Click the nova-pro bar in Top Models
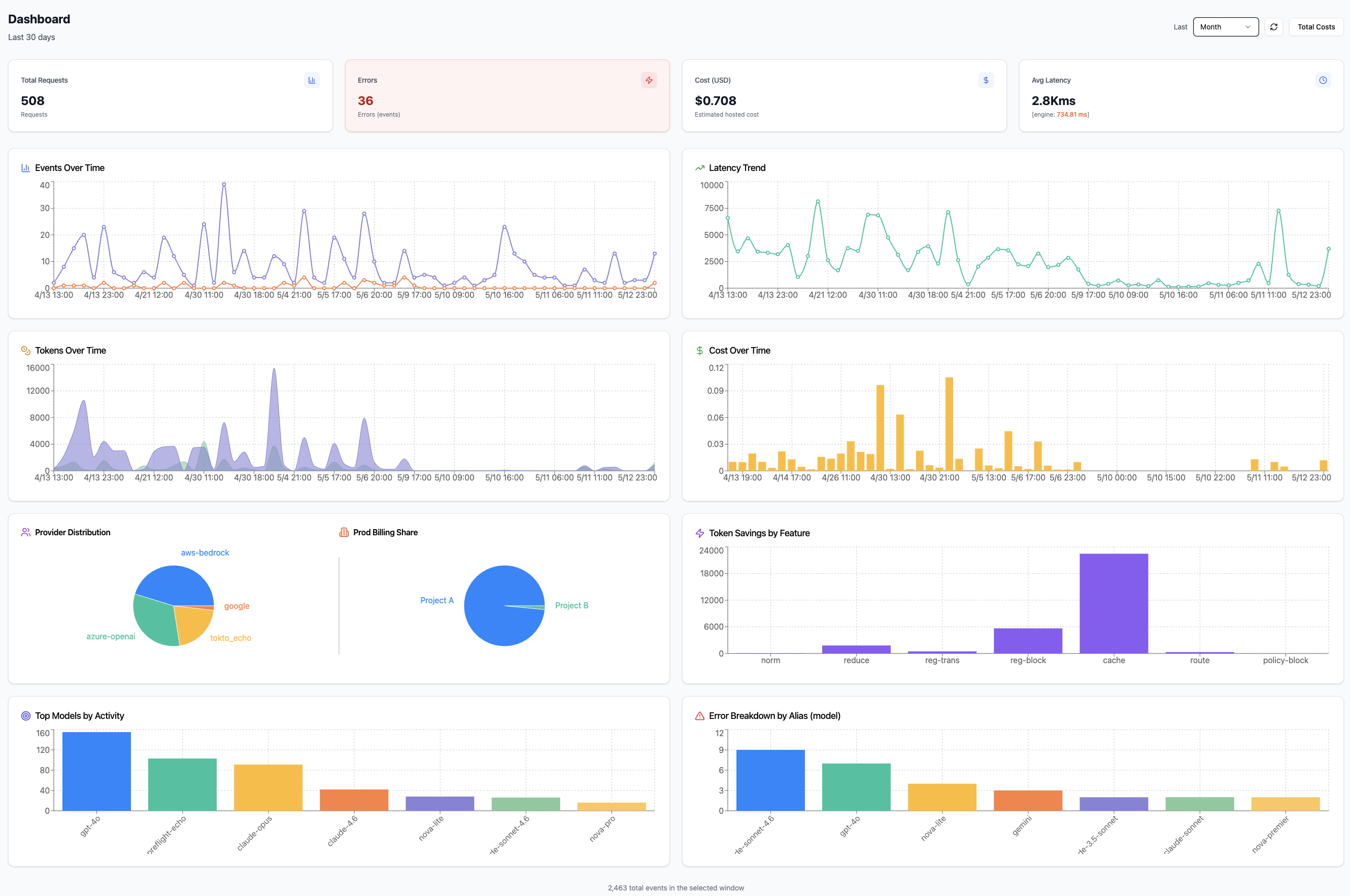The width and height of the screenshot is (1350, 896). [x=612, y=806]
